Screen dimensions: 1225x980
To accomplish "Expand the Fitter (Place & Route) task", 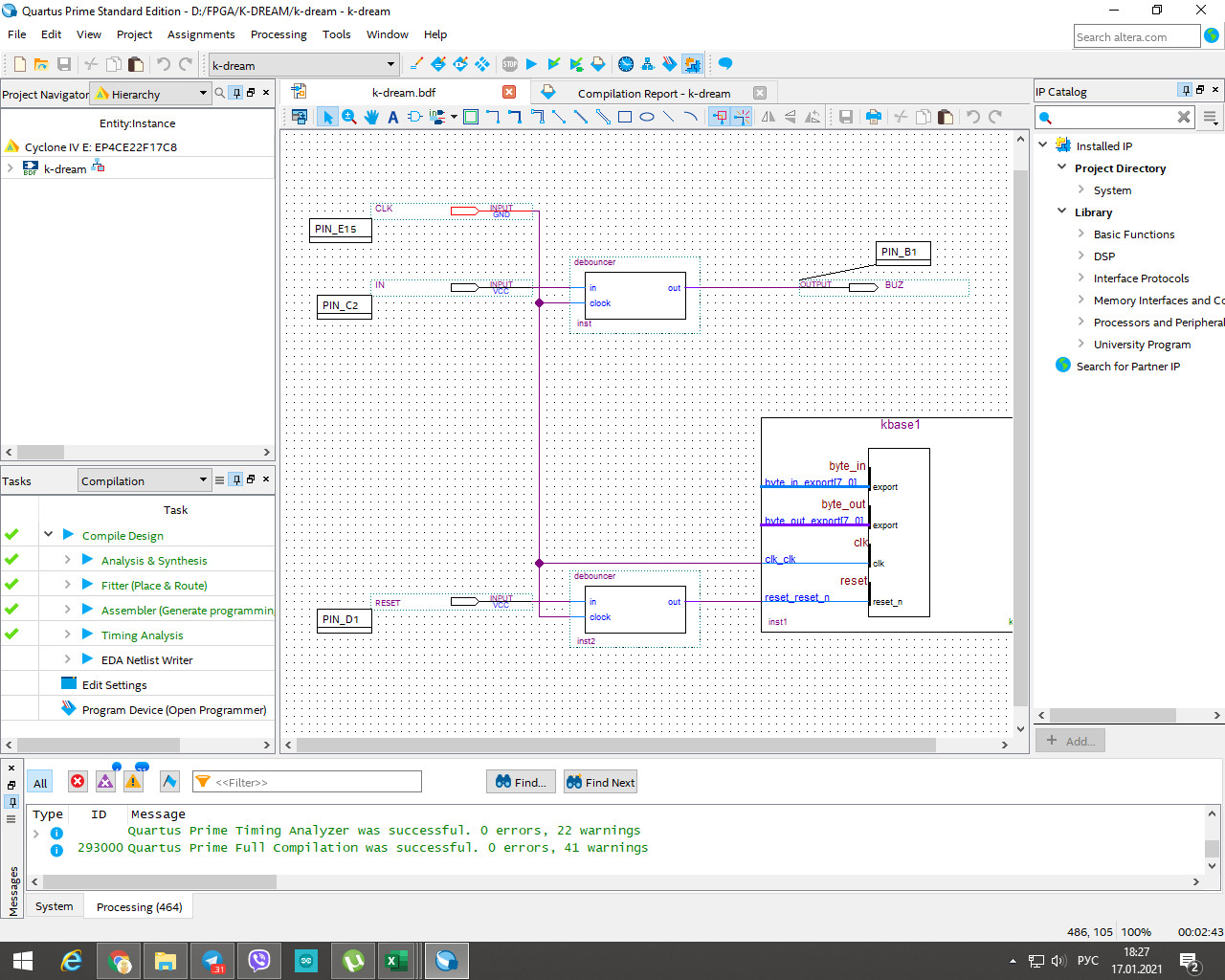I will click(x=67, y=585).
